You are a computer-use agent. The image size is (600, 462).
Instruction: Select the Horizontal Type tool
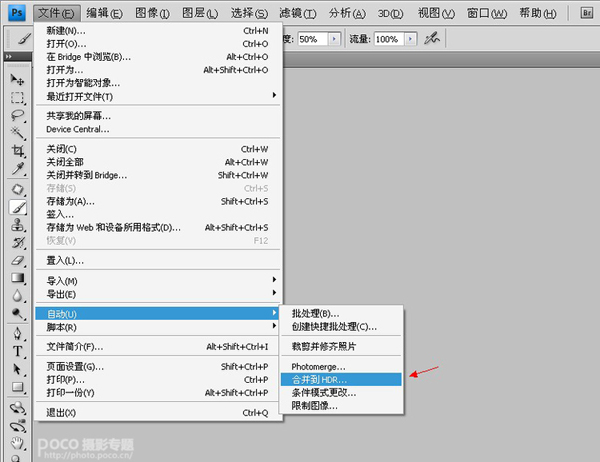click(x=17, y=351)
